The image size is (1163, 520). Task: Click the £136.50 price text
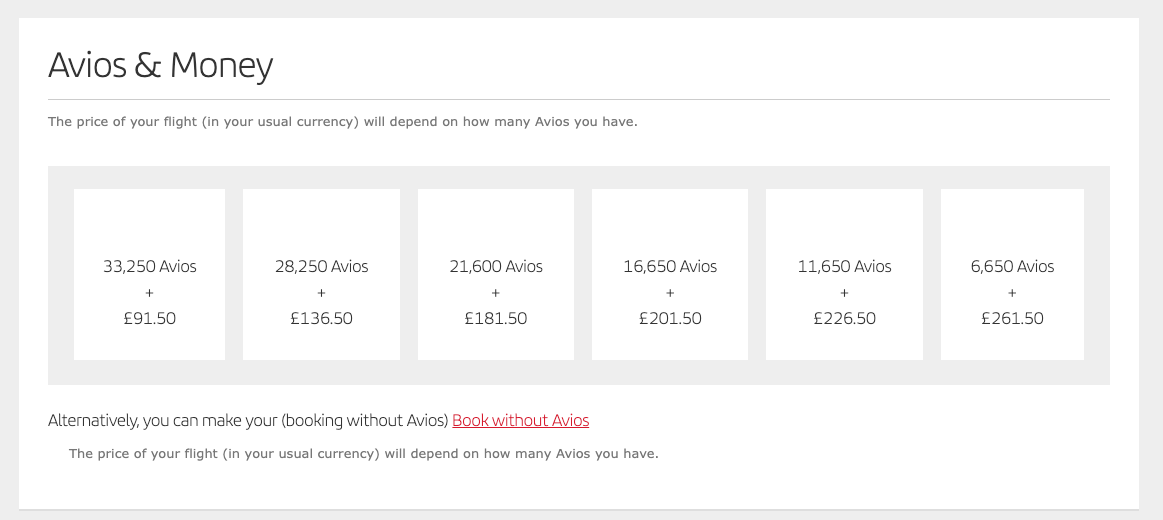pos(321,319)
